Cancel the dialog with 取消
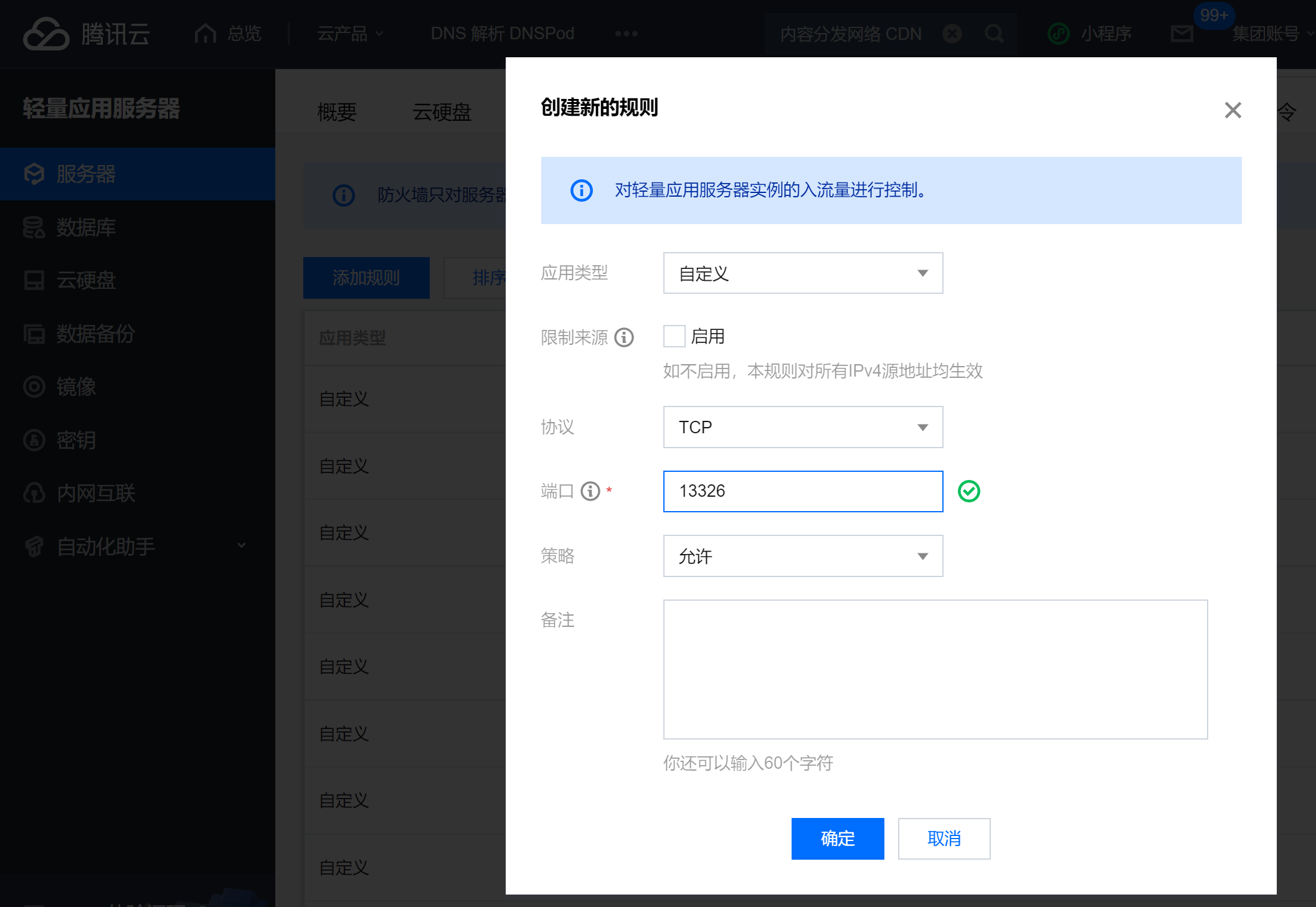Screen dimensions: 1316x907 (944, 839)
